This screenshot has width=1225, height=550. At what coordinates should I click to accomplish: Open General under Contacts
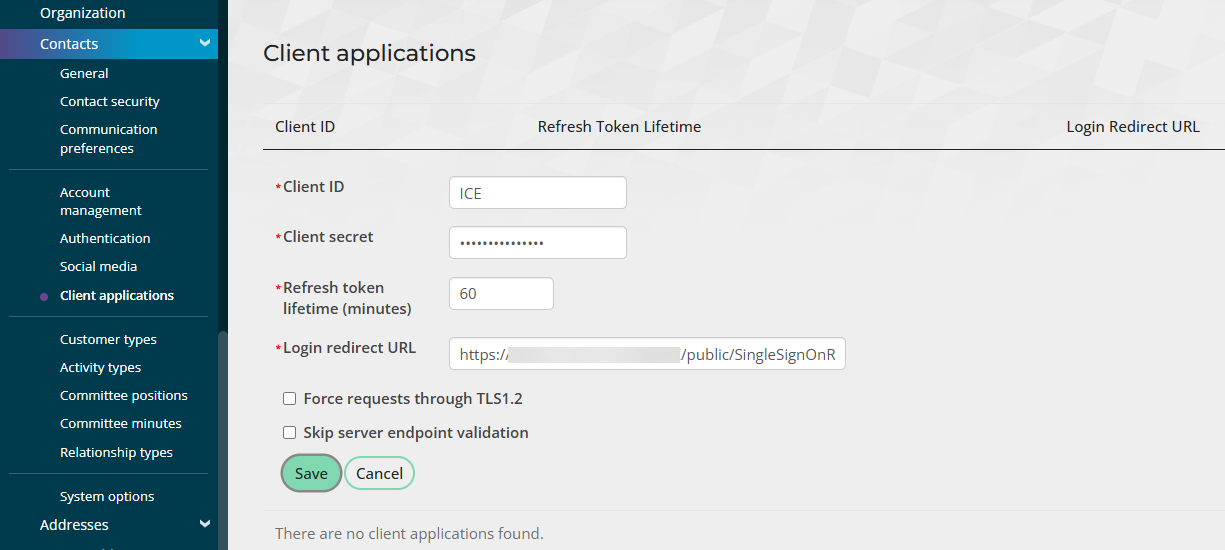(84, 73)
